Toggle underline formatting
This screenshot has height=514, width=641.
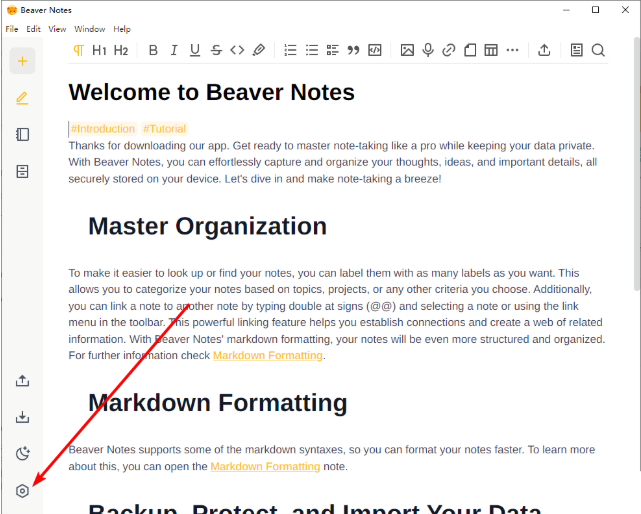pos(195,50)
